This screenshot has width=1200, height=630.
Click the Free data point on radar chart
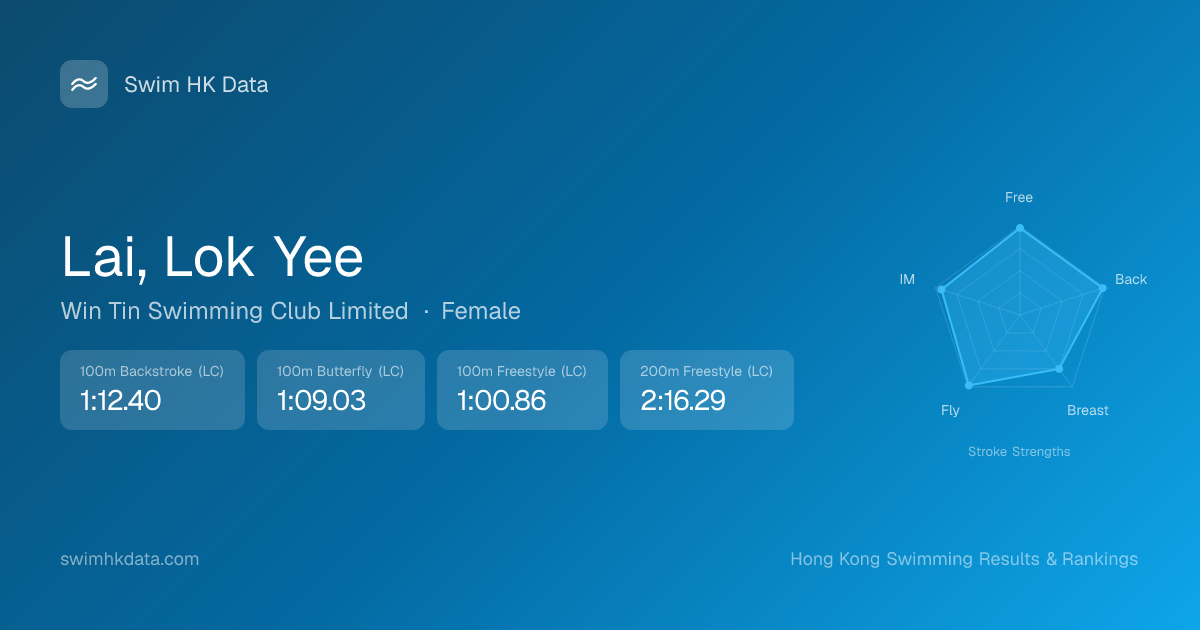tap(1020, 228)
